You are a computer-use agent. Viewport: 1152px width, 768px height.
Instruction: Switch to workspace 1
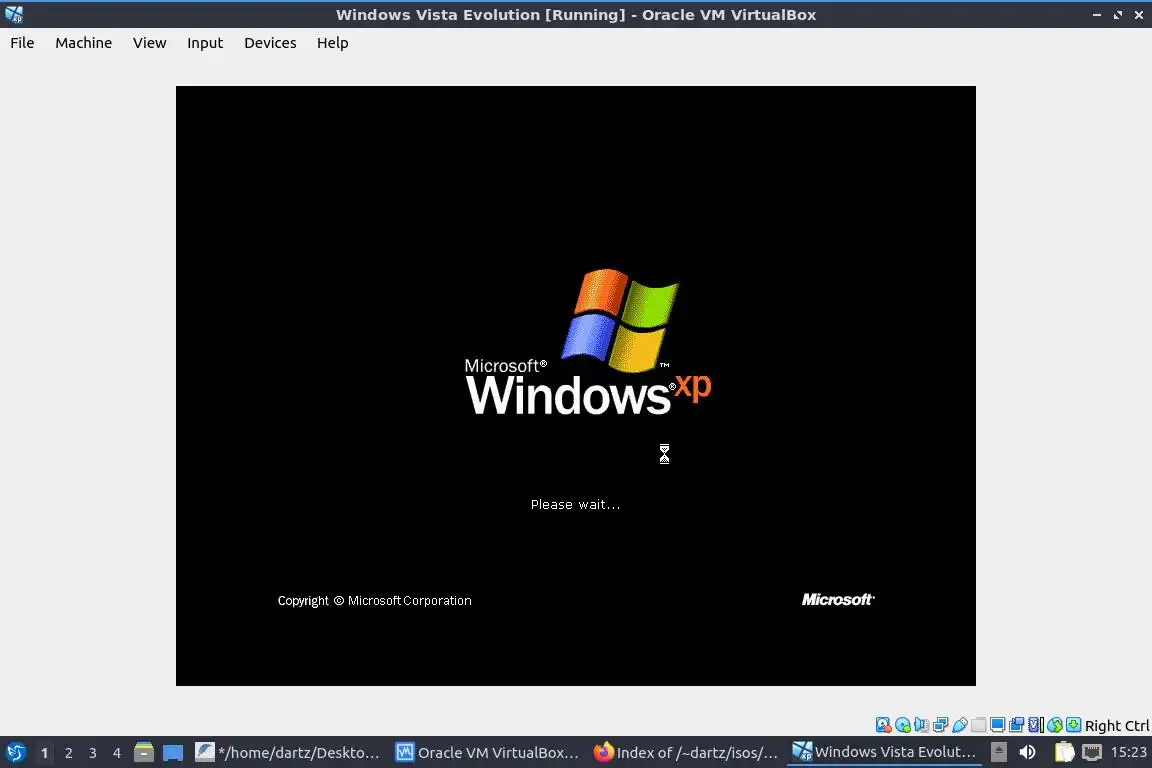point(44,753)
